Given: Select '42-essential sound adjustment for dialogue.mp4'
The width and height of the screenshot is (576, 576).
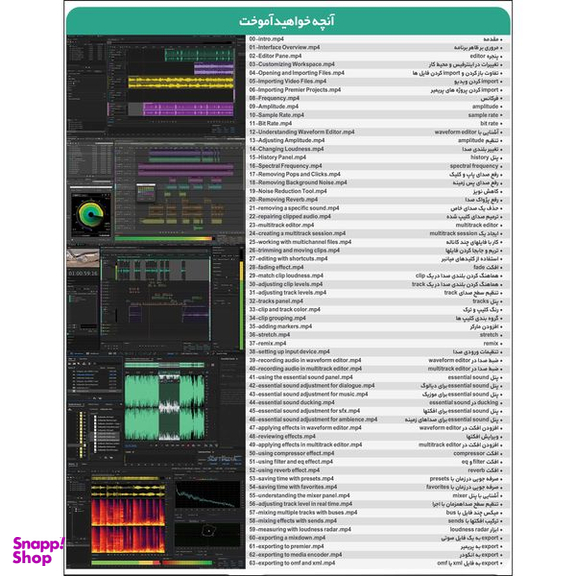Looking at the screenshot, I should click(312, 386).
